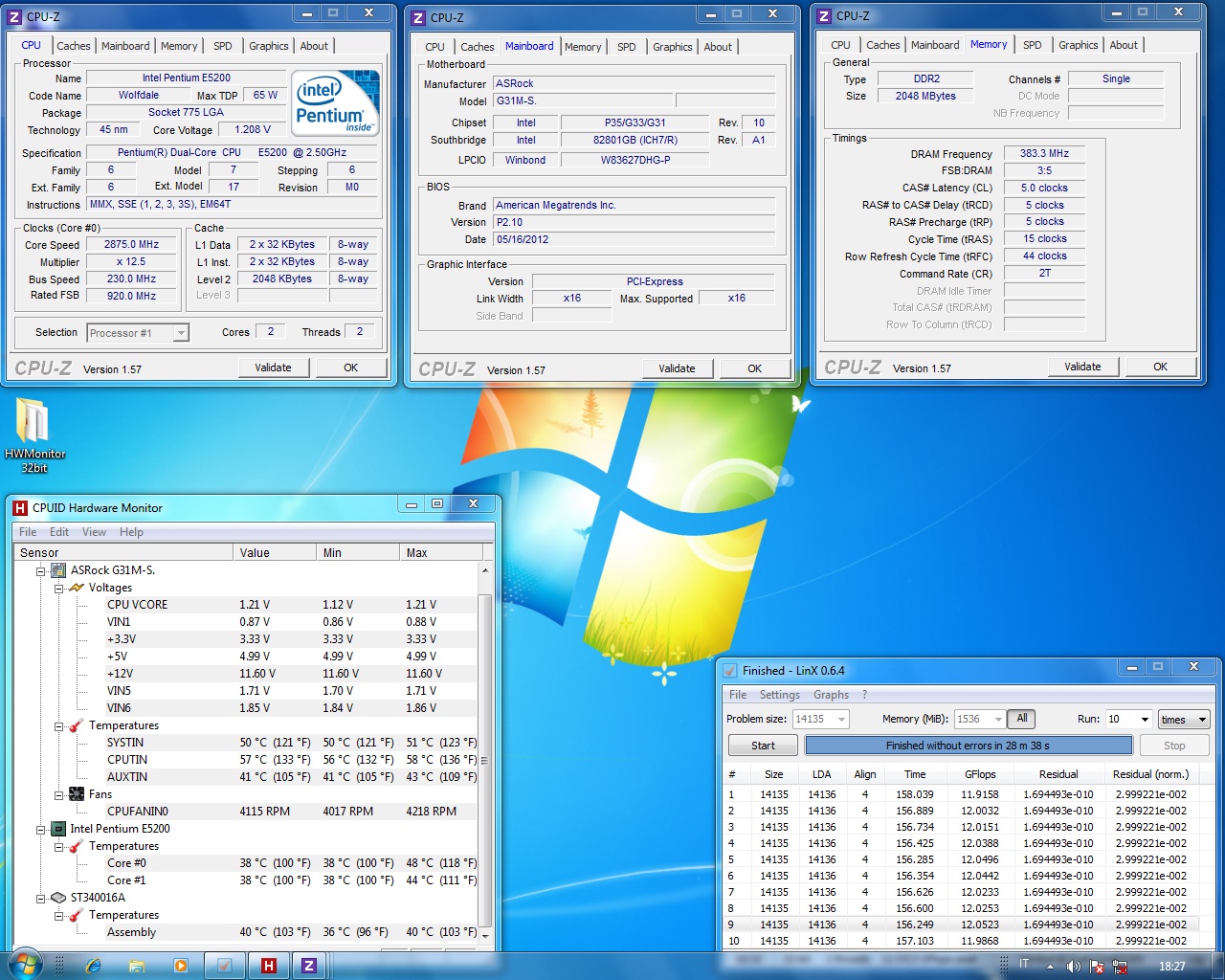
Task: Collapse the Fans tree node
Action: (x=59, y=794)
